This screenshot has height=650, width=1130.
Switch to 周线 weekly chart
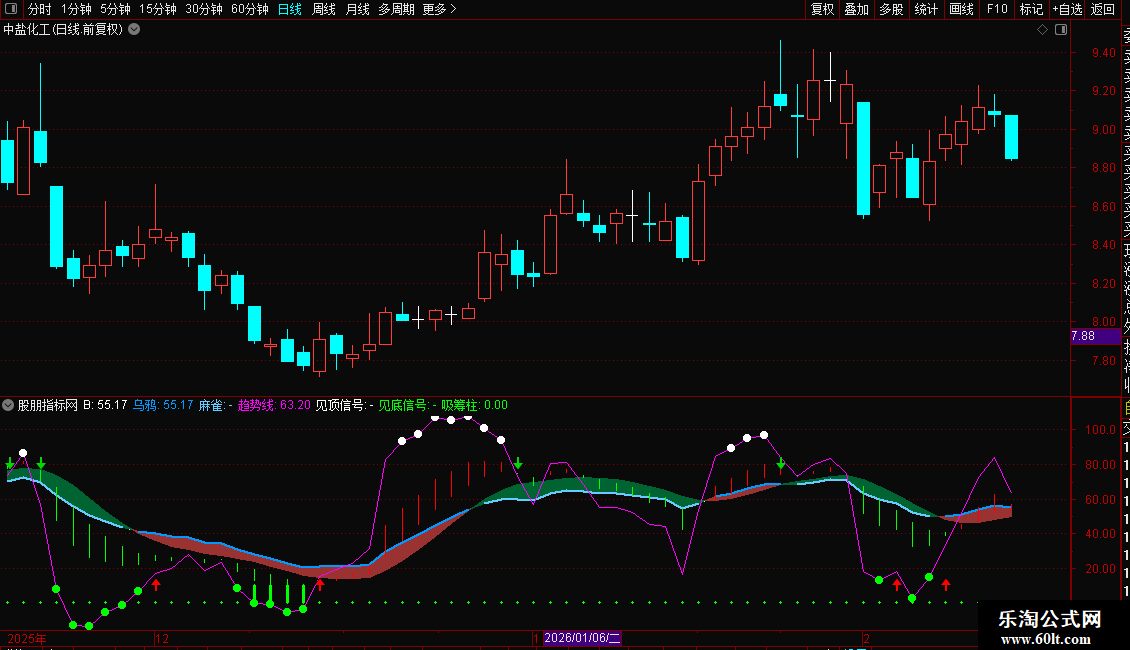[x=324, y=9]
